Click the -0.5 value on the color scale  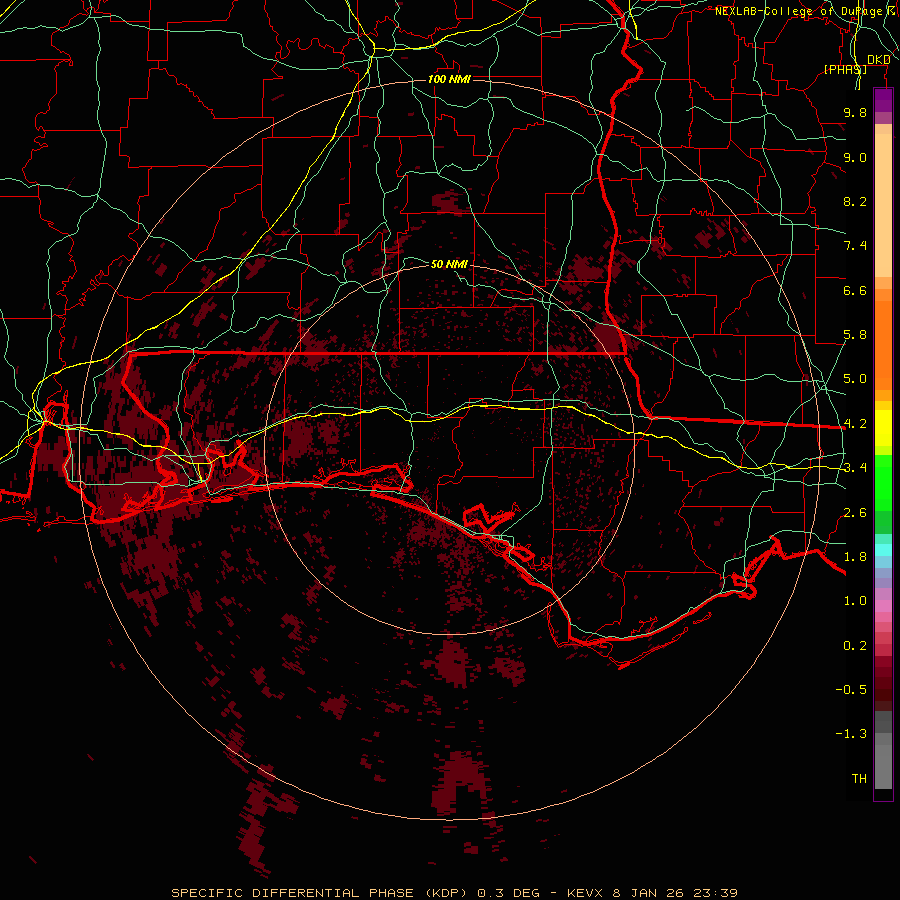[851, 690]
